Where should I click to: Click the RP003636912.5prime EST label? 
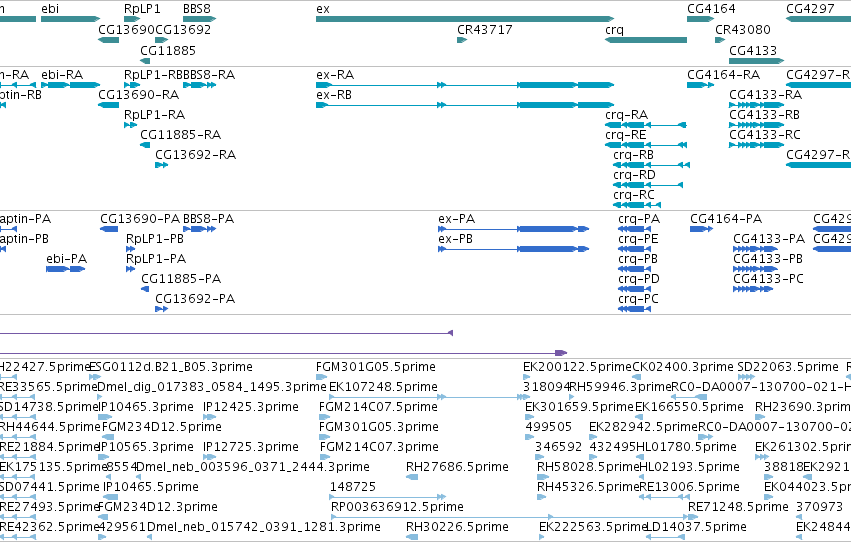(397, 507)
